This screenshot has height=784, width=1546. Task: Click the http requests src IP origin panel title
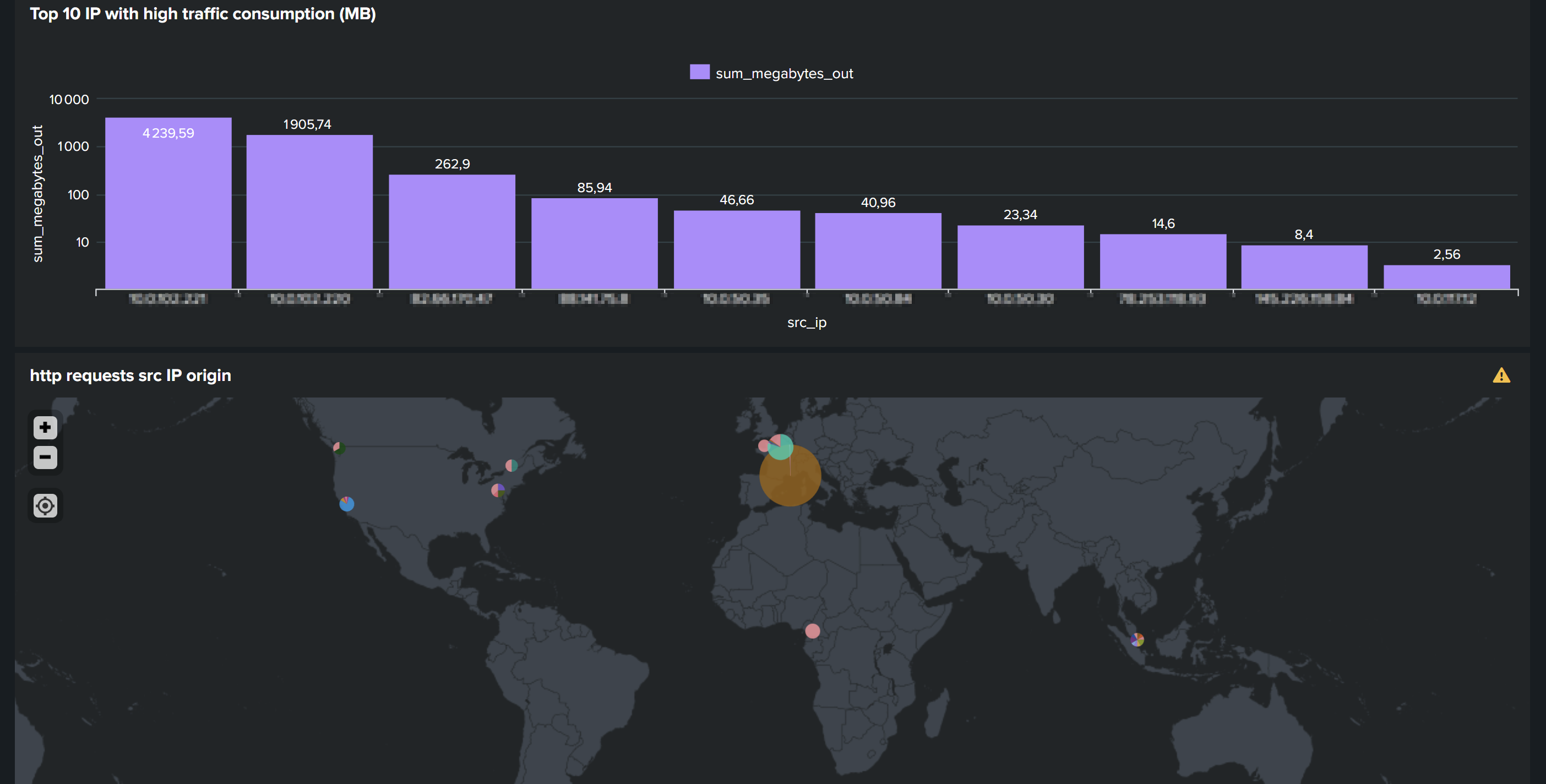tap(130, 376)
